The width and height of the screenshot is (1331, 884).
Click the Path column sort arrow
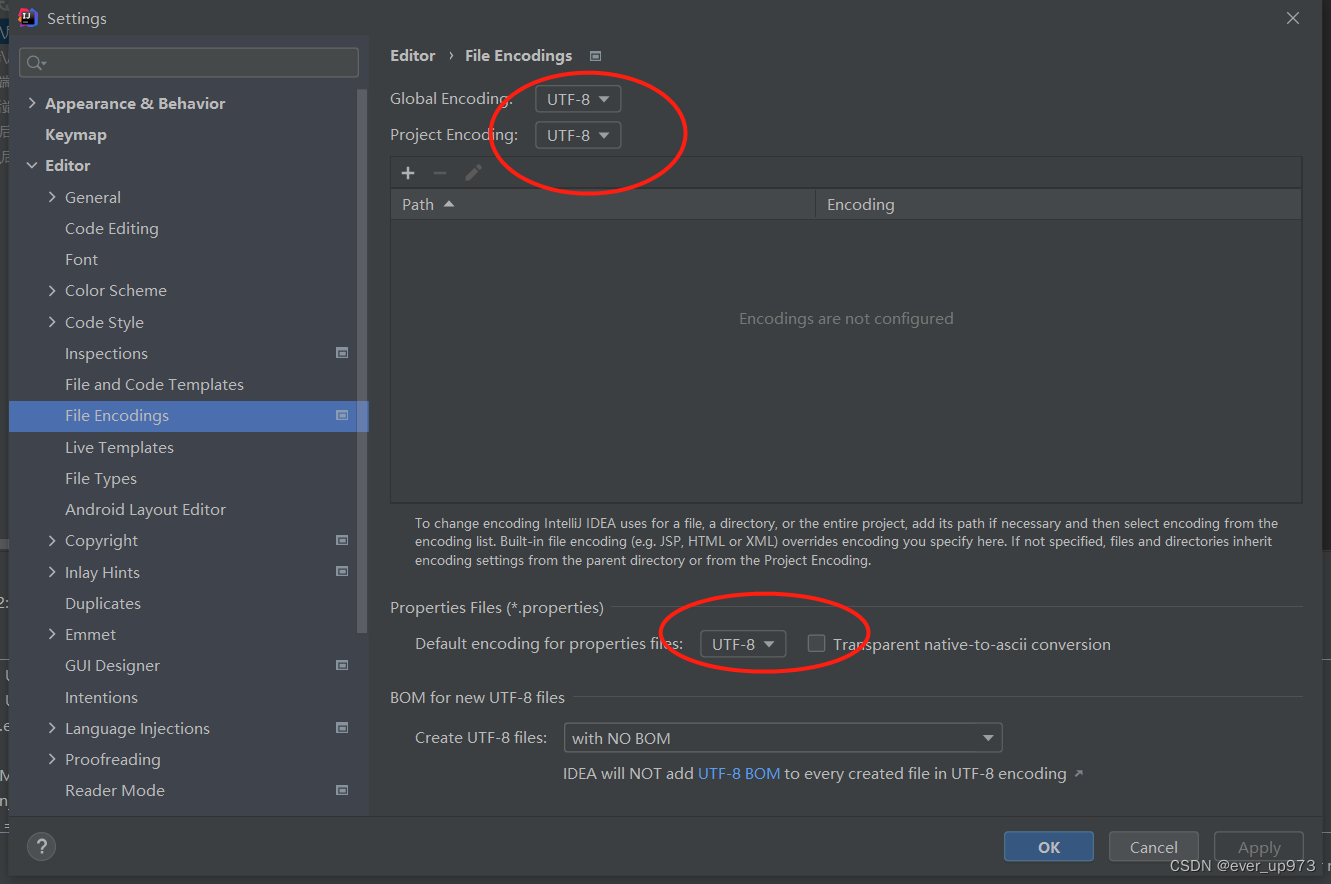(448, 204)
